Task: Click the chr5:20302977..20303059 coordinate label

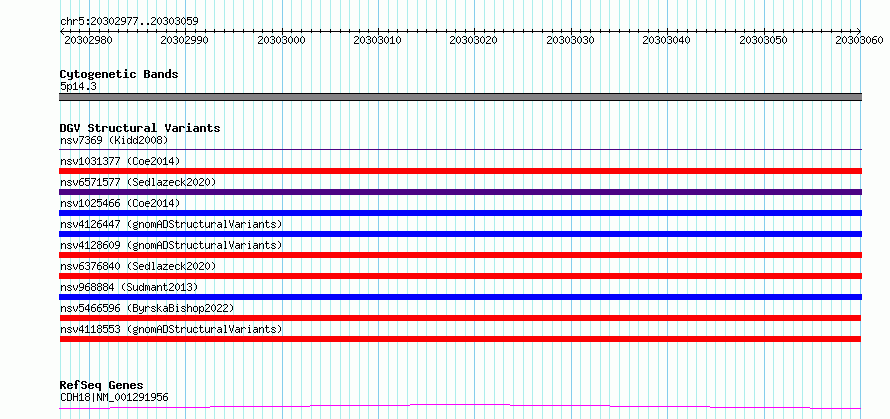Action: click(129, 22)
